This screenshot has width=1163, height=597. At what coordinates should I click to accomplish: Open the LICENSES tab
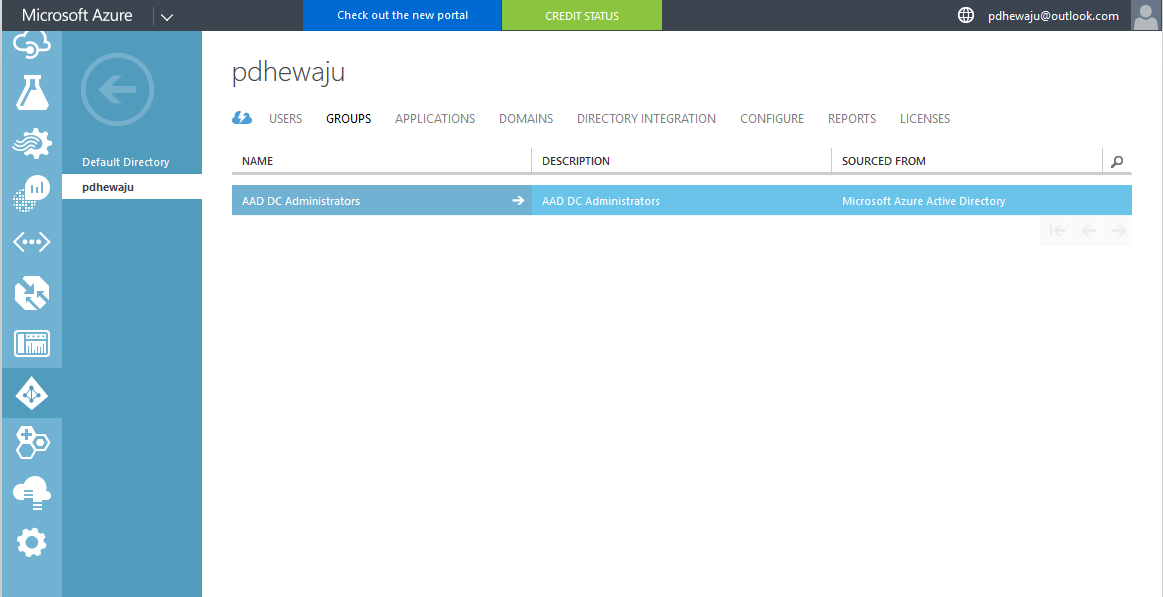[925, 119]
